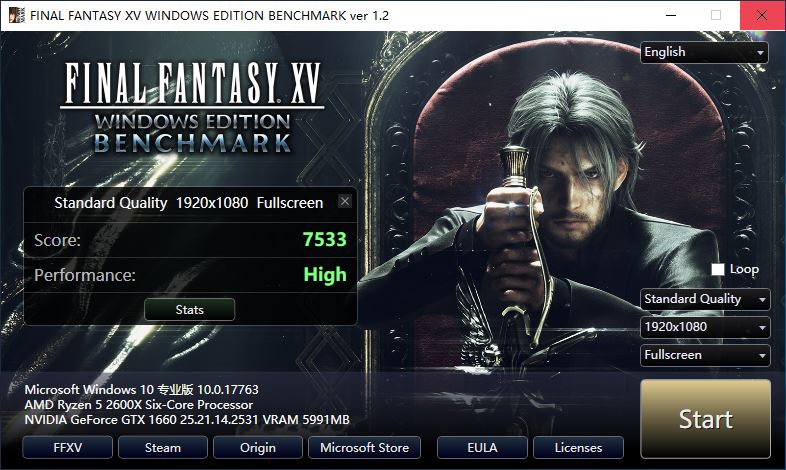786x470 pixels.
Task: Click the NVIDIA GeForce GTX 1660 info line
Action: [x=187, y=420]
